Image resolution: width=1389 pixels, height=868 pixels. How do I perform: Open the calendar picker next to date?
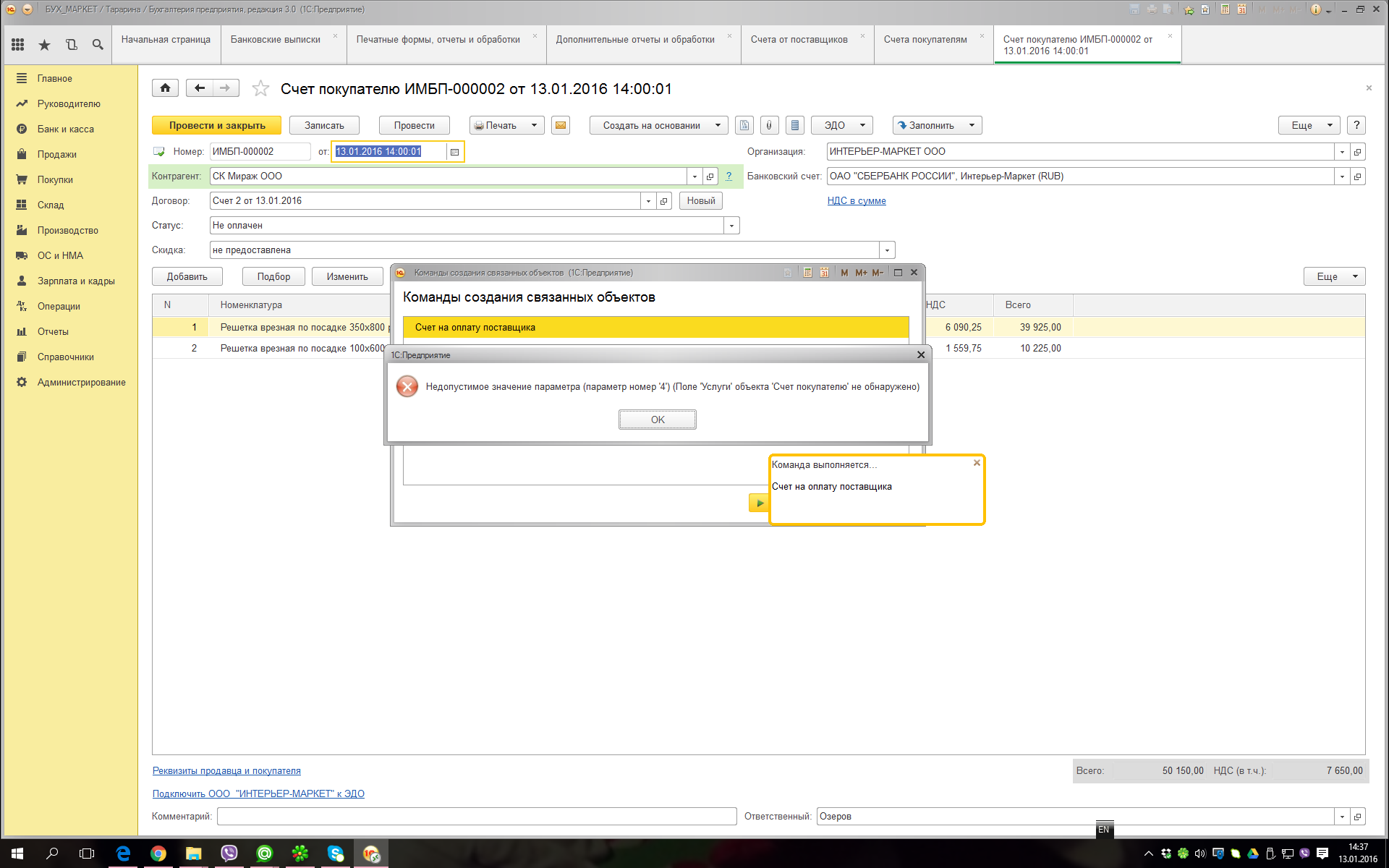coord(454,152)
